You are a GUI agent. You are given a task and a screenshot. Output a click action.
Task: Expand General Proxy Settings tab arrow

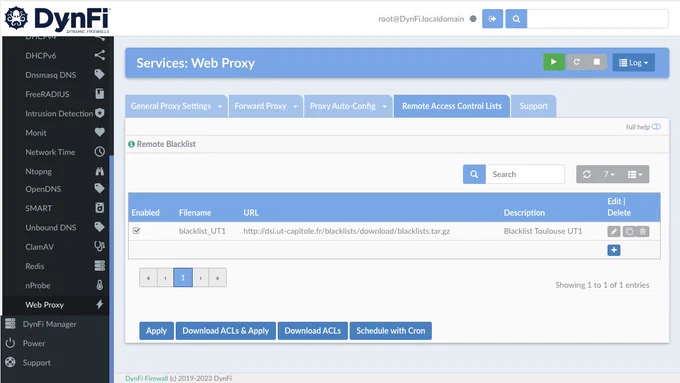tap(220, 106)
